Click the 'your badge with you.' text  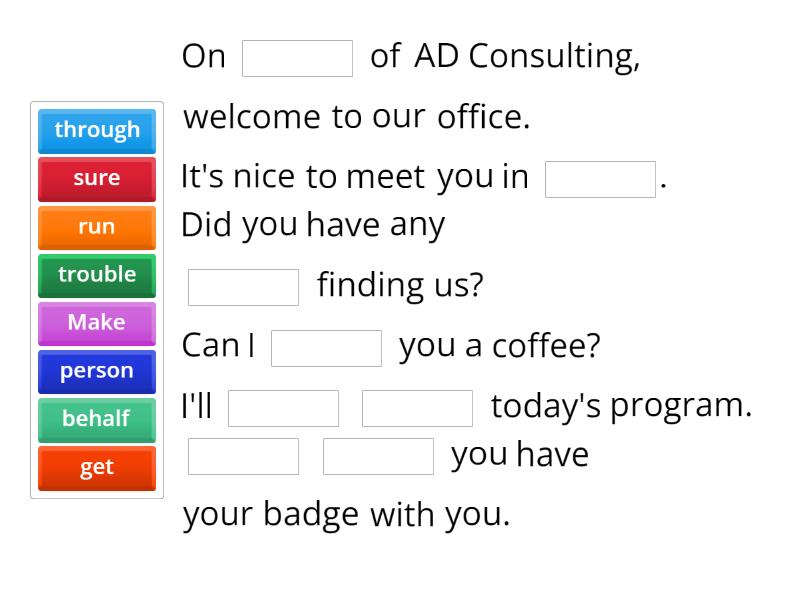(x=346, y=515)
